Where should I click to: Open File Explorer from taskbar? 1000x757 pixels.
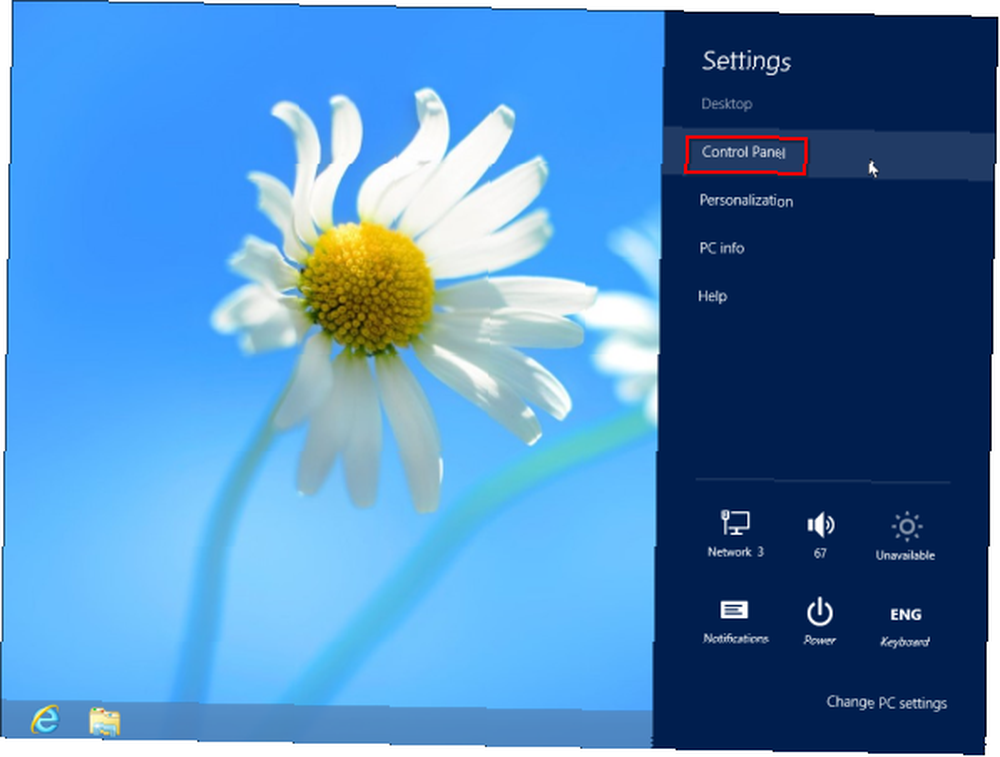105,721
